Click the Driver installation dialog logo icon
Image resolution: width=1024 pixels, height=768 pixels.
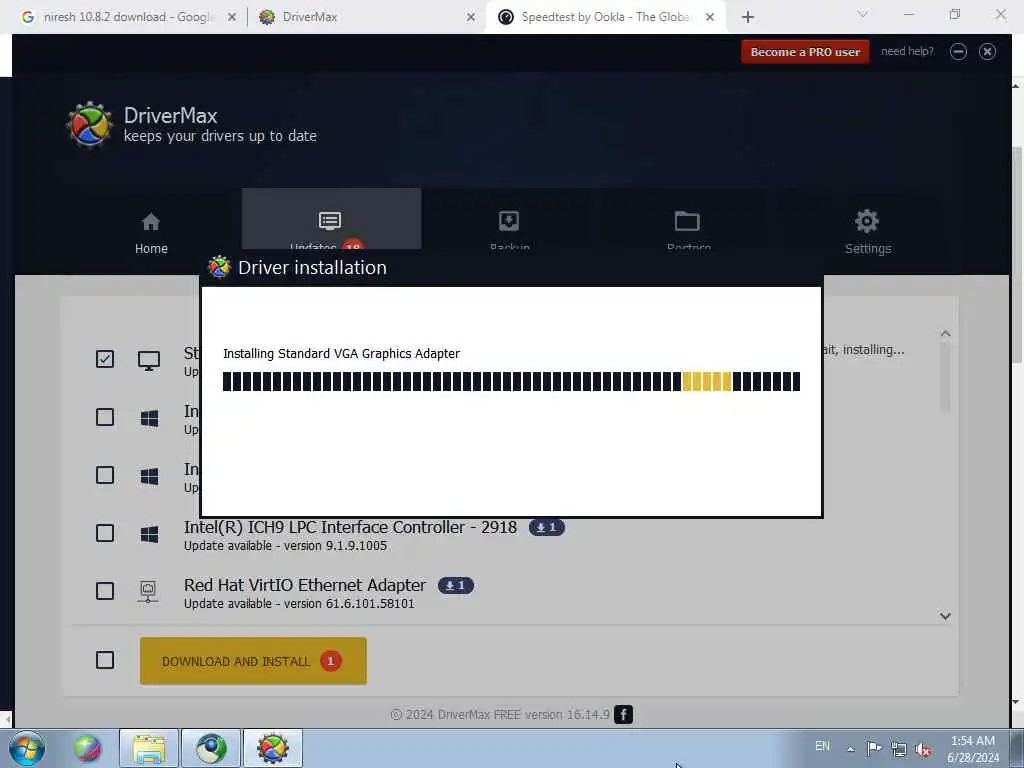(219, 267)
